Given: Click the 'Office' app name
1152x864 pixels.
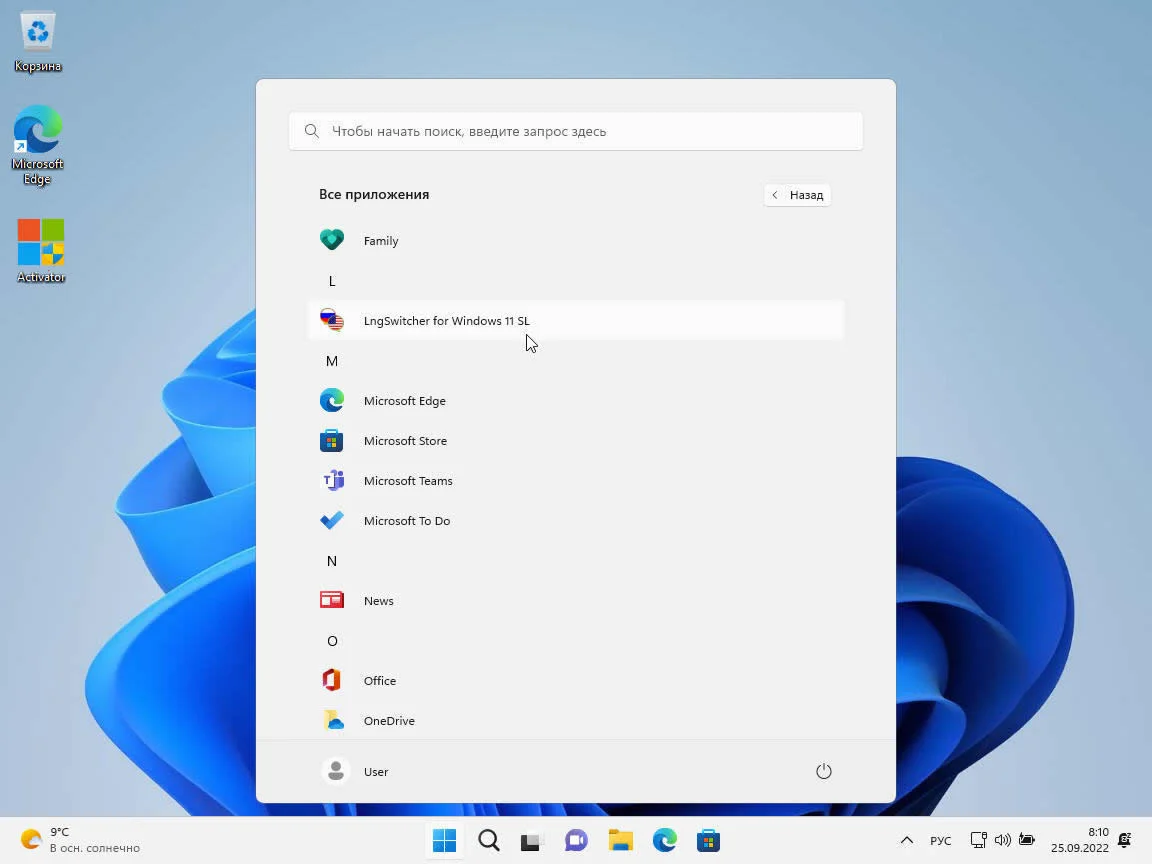Looking at the screenshot, I should coord(379,680).
